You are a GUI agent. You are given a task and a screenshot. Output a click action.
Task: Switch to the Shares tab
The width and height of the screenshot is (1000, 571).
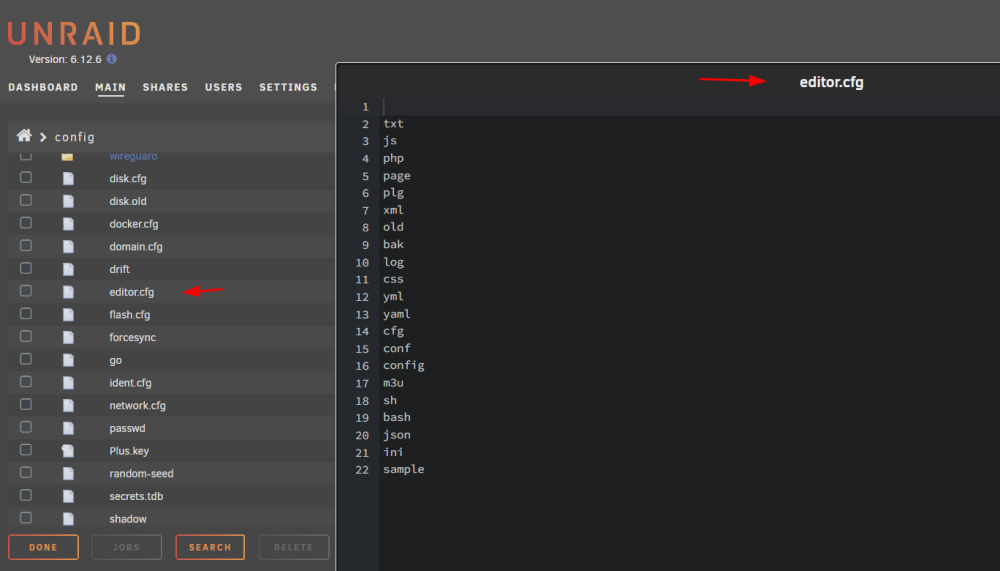165,87
